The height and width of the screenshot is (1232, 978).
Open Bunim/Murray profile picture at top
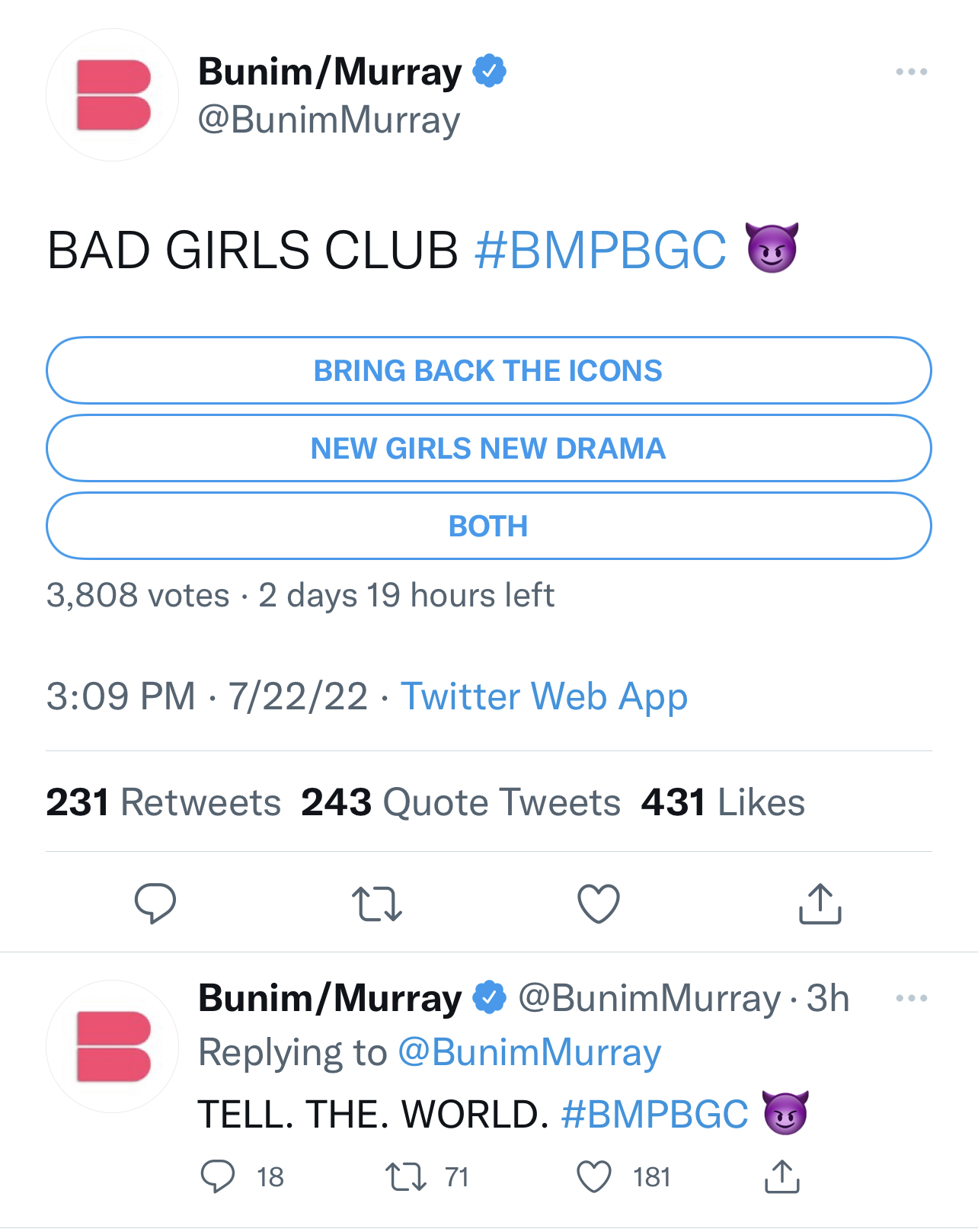(113, 95)
